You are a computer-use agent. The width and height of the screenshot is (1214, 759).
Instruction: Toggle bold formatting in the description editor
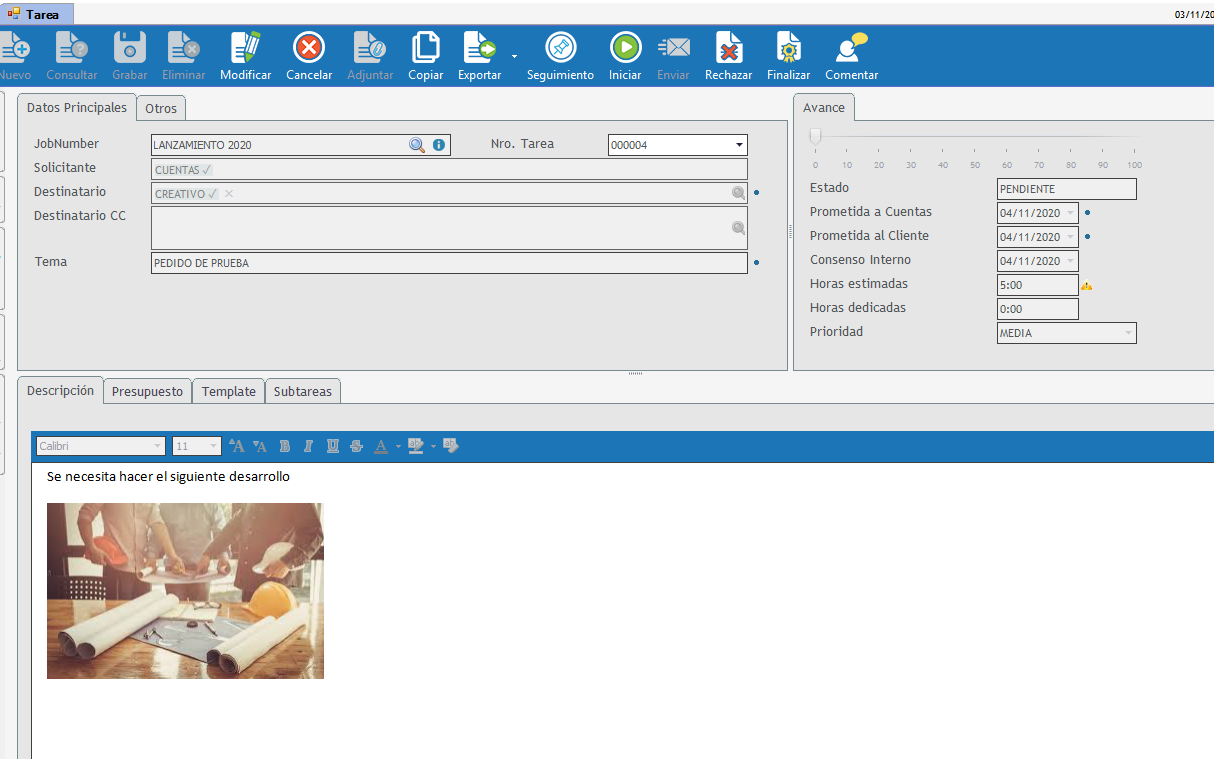tap(285, 446)
